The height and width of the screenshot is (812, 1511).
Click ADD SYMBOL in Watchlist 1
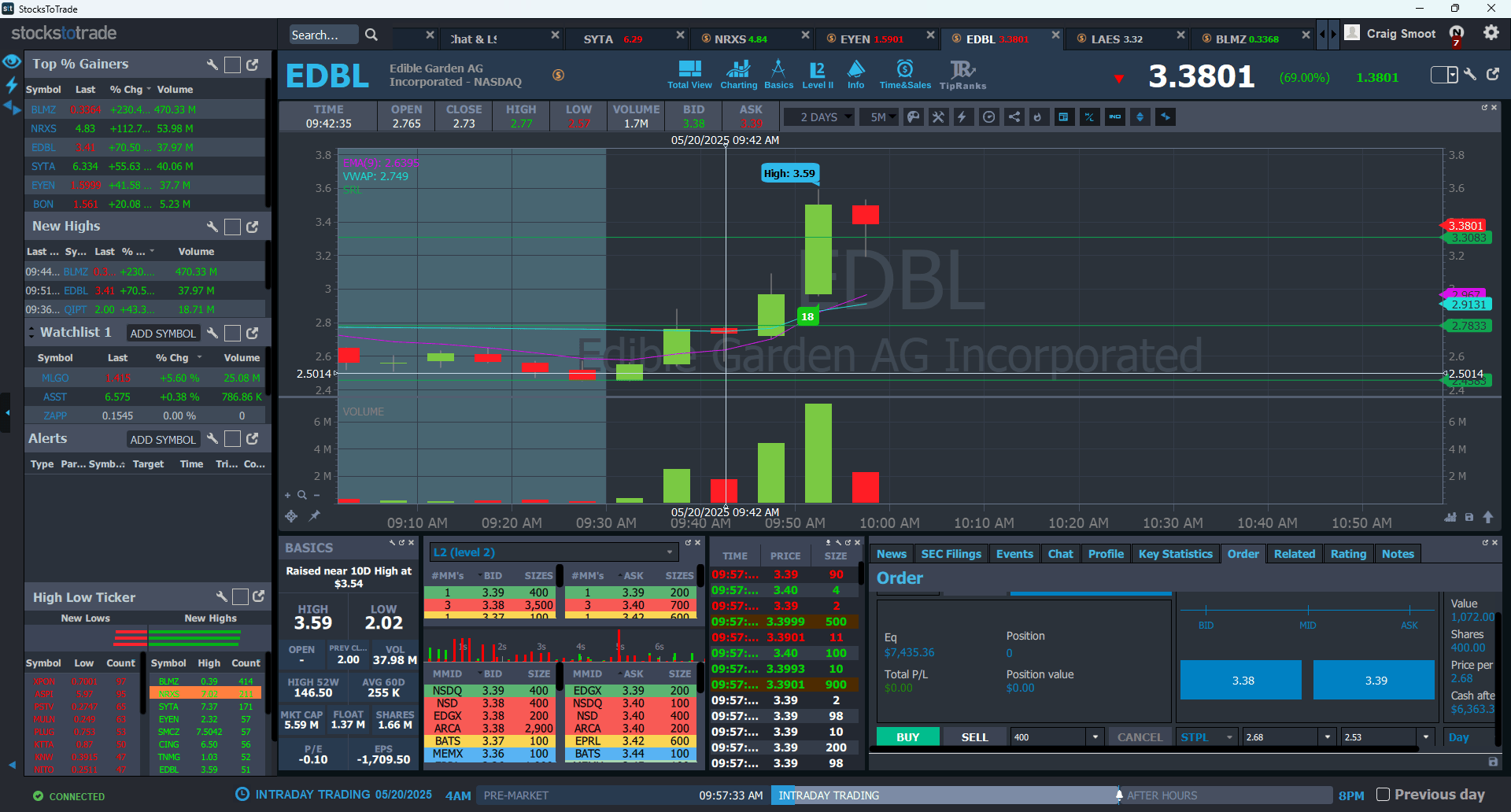(x=163, y=334)
